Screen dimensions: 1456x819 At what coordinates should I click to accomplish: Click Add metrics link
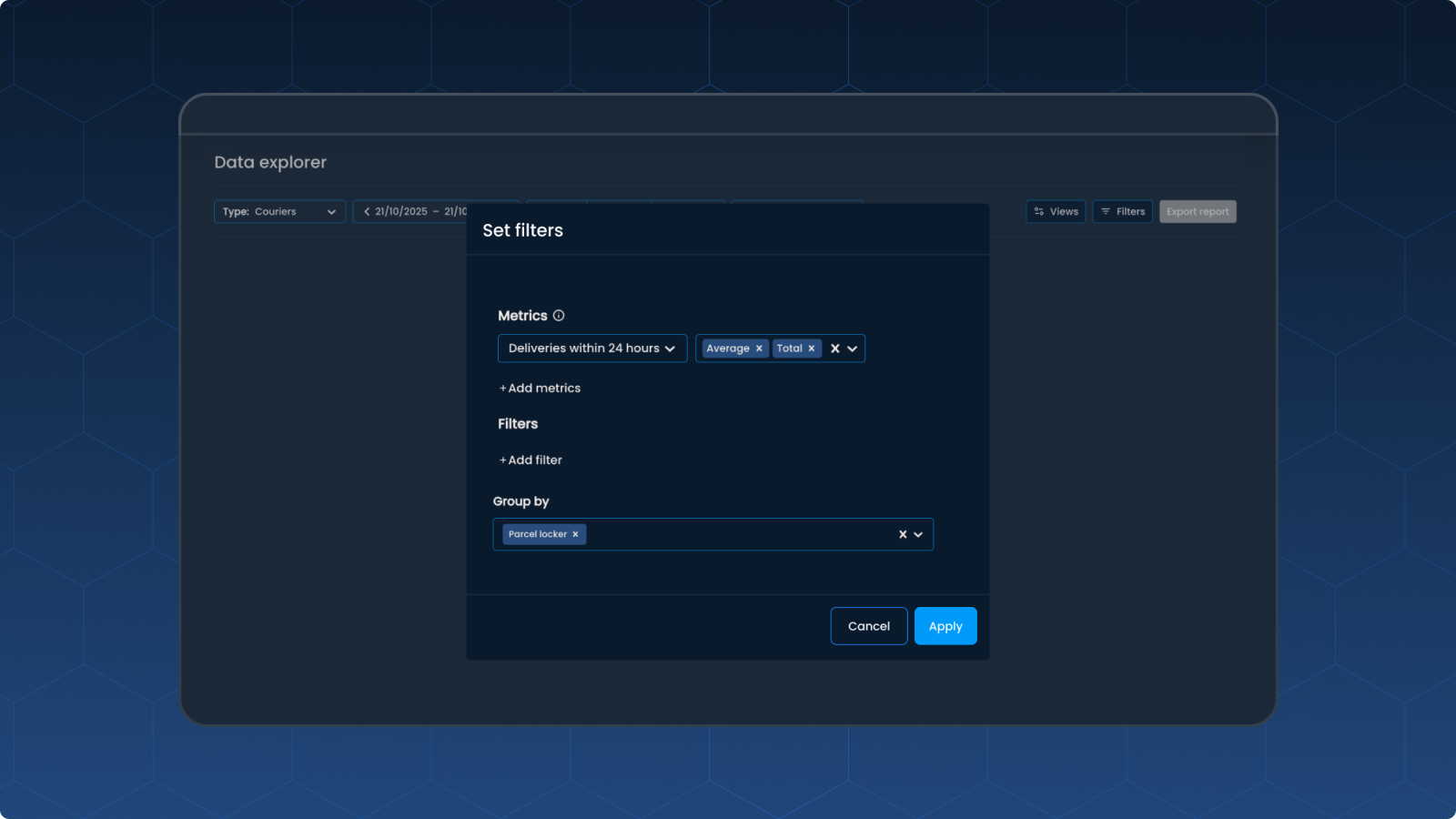tap(540, 388)
